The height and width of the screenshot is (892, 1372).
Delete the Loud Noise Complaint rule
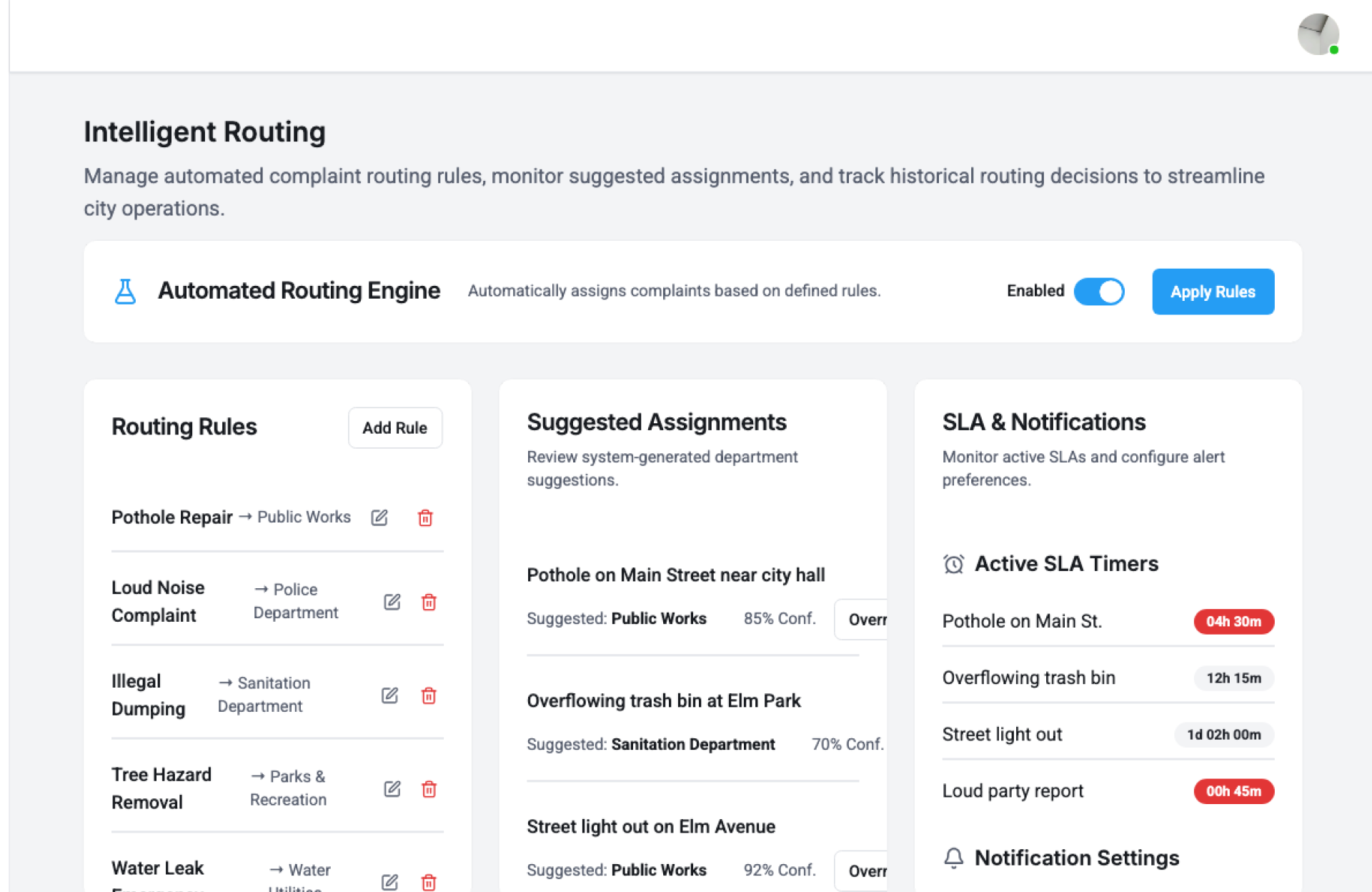coord(429,602)
